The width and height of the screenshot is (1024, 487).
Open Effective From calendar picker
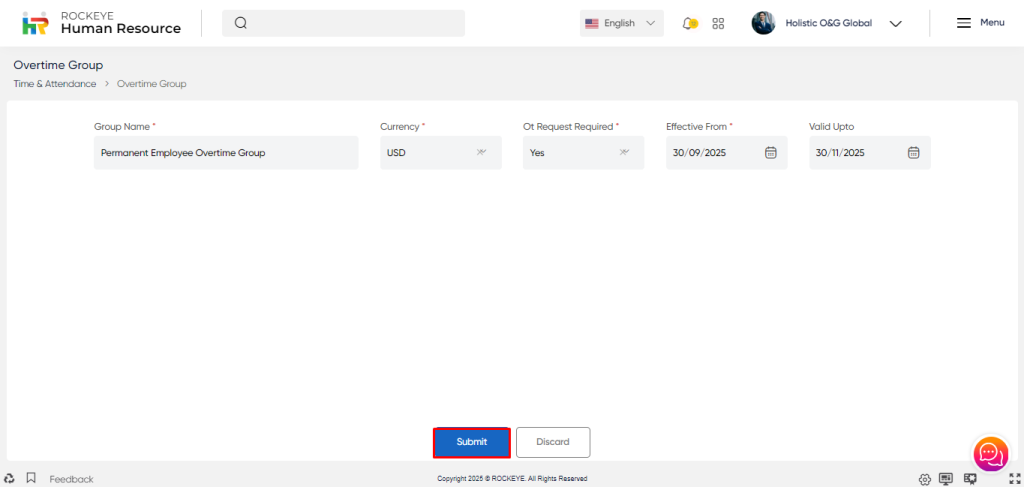(770, 153)
